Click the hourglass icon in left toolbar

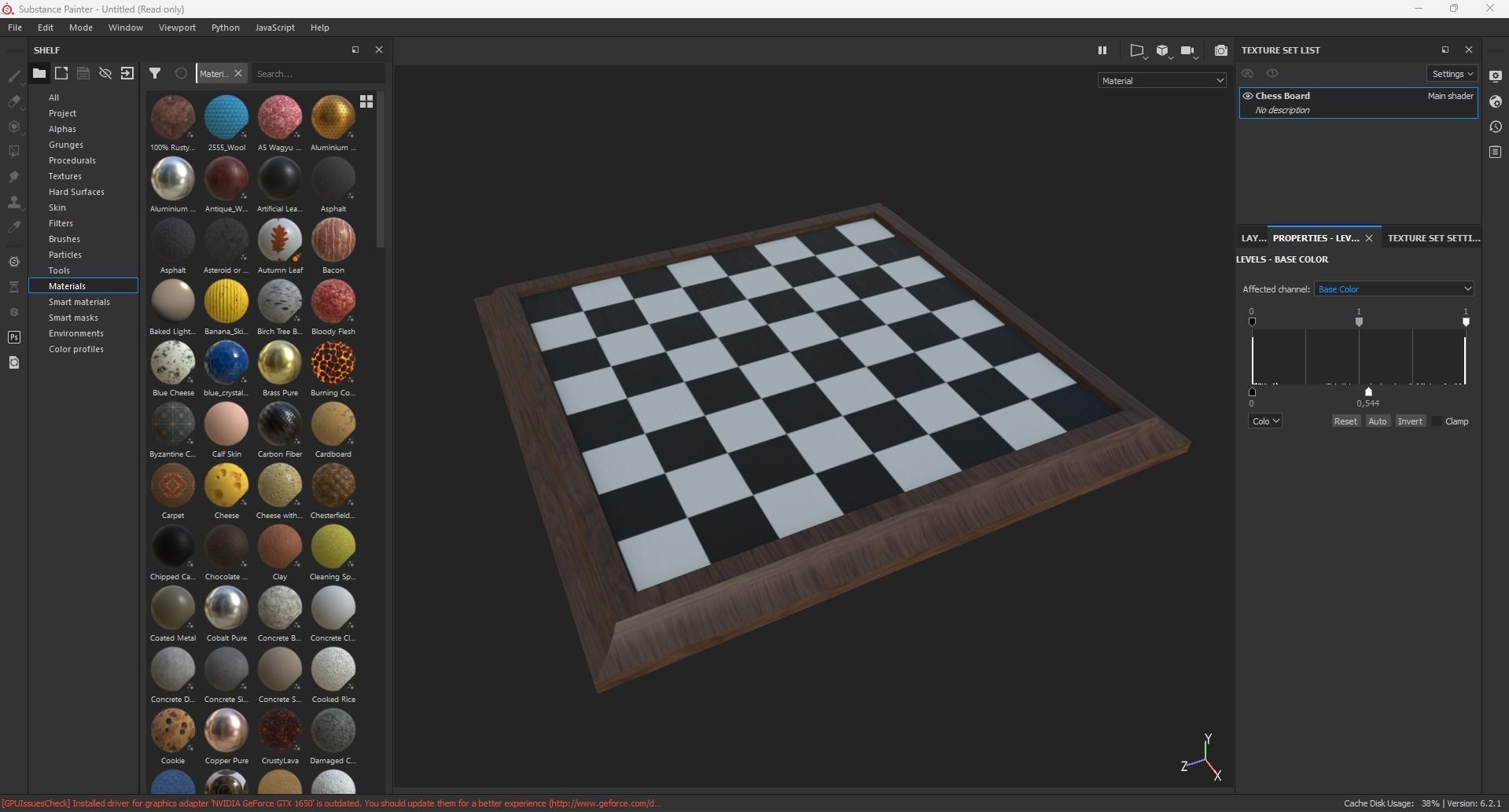[13, 287]
